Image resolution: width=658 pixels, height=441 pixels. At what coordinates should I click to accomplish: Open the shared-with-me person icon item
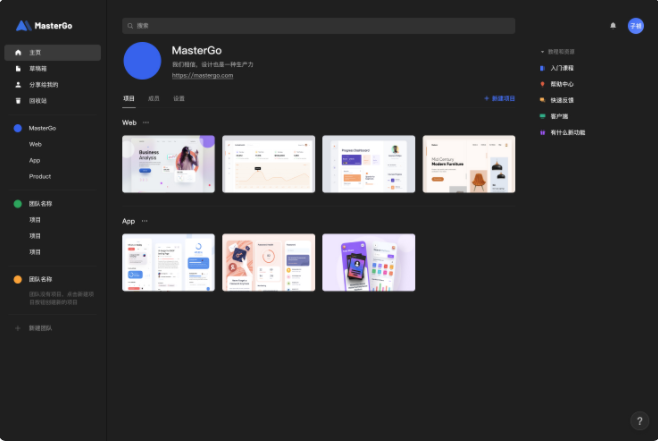pyautogui.click(x=18, y=85)
